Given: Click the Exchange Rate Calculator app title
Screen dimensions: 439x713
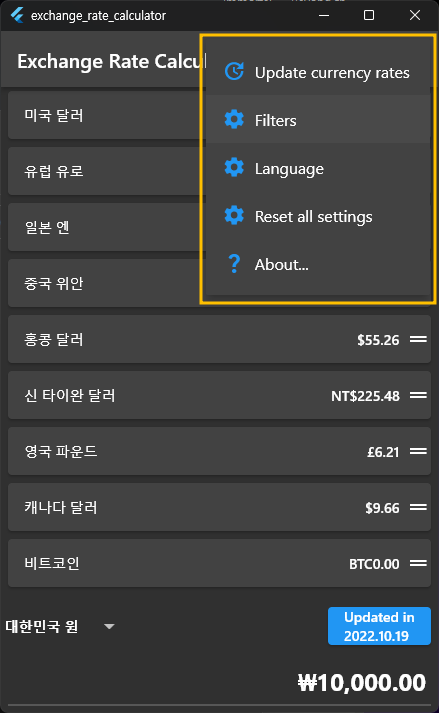Looking at the screenshot, I should [111, 61].
